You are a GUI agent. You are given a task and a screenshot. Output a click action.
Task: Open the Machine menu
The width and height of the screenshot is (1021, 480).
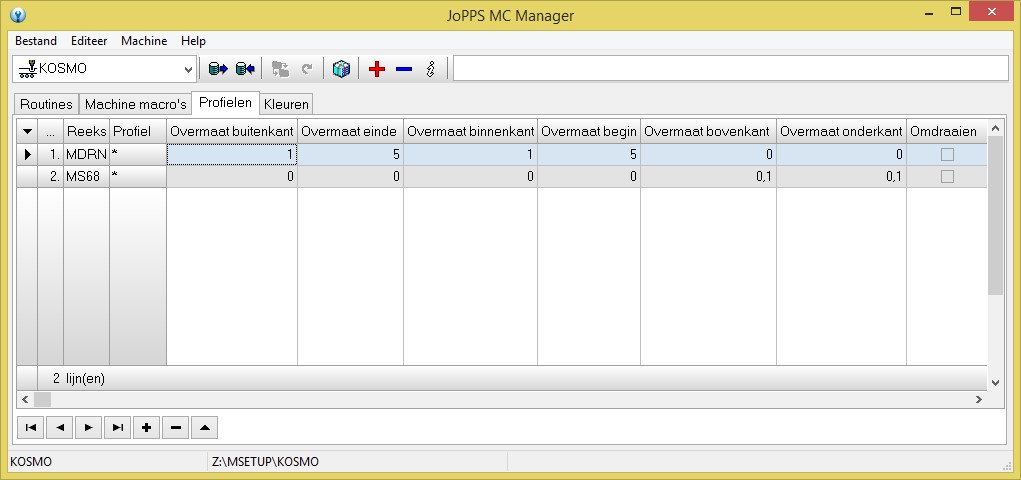coord(144,40)
